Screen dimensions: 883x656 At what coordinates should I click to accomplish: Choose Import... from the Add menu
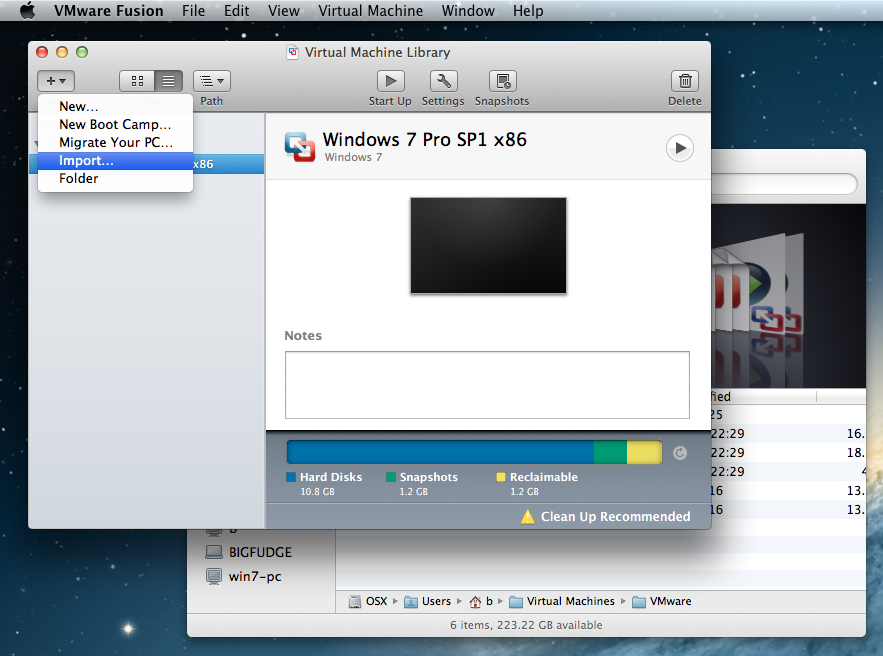tap(86, 160)
